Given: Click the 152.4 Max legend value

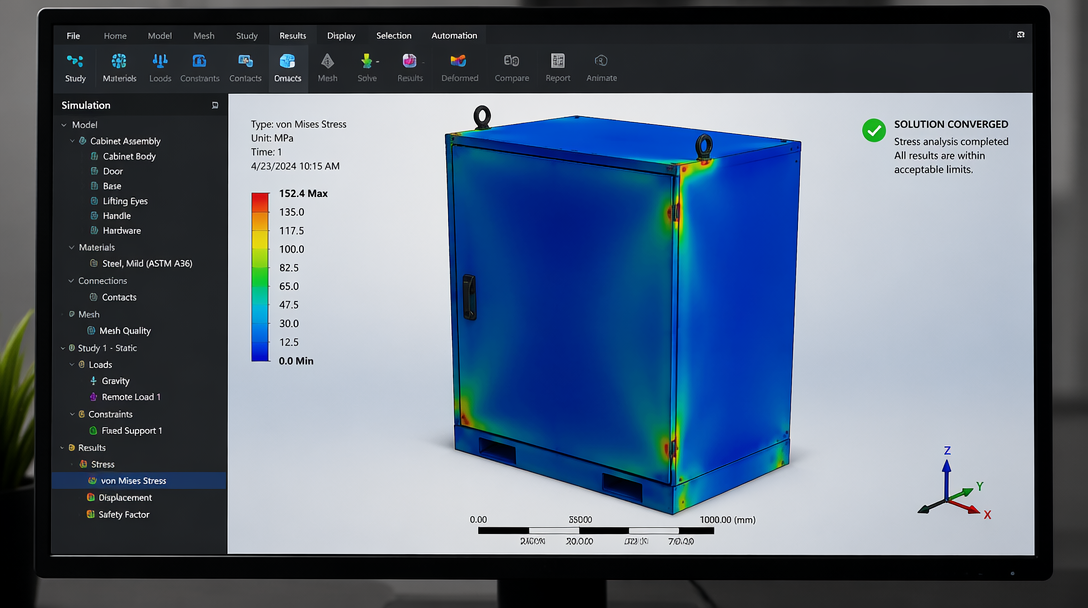Looking at the screenshot, I should click(x=303, y=194).
